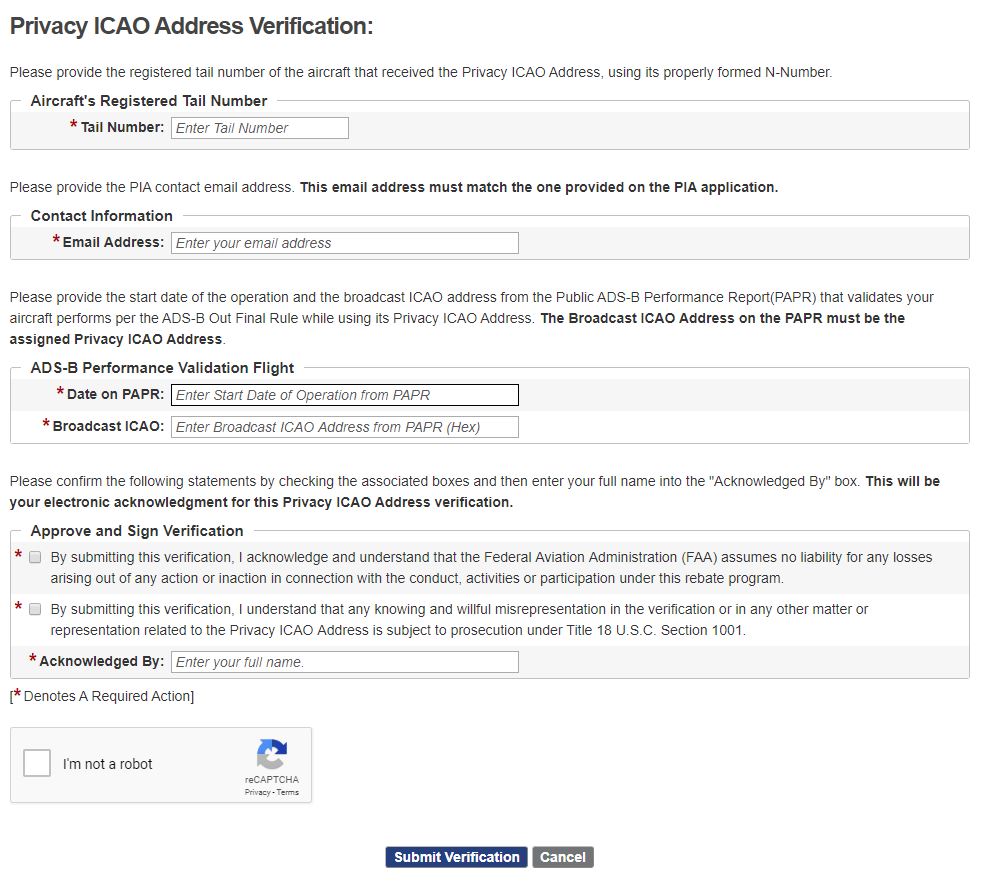The height and width of the screenshot is (888, 985).
Task: Open the reCAPTCHA Privacy link
Action: (x=257, y=792)
